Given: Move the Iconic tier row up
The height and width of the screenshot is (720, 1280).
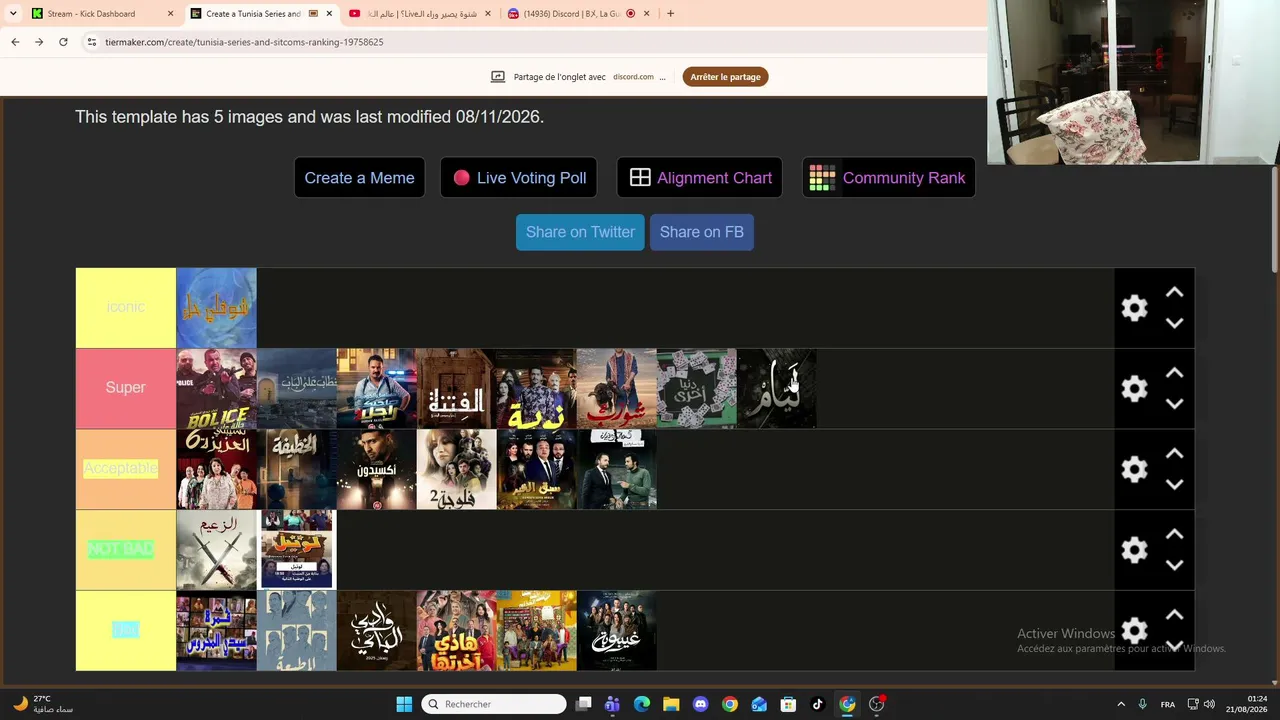Looking at the screenshot, I should [1175, 293].
